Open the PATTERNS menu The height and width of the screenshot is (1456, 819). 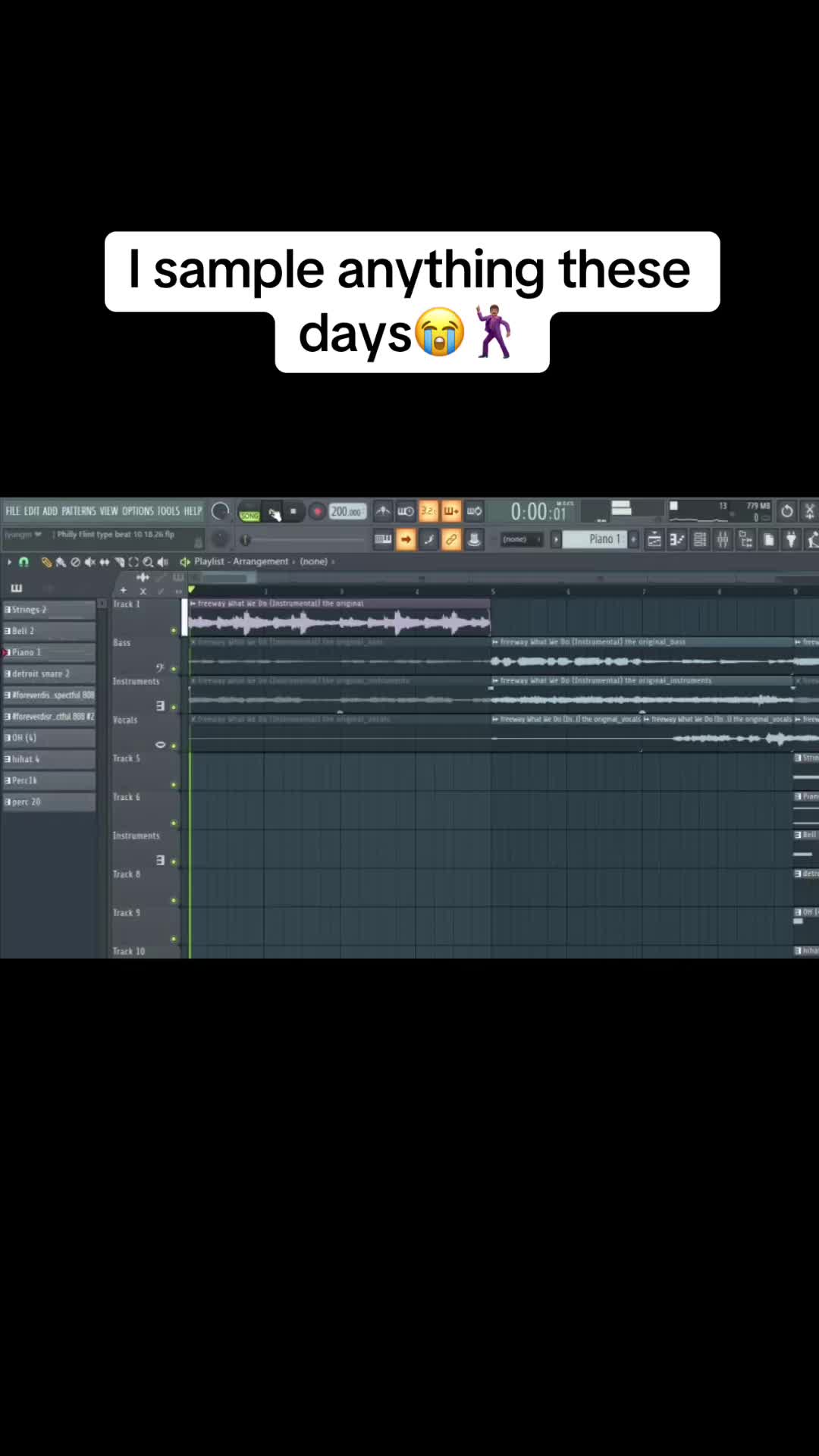79,511
